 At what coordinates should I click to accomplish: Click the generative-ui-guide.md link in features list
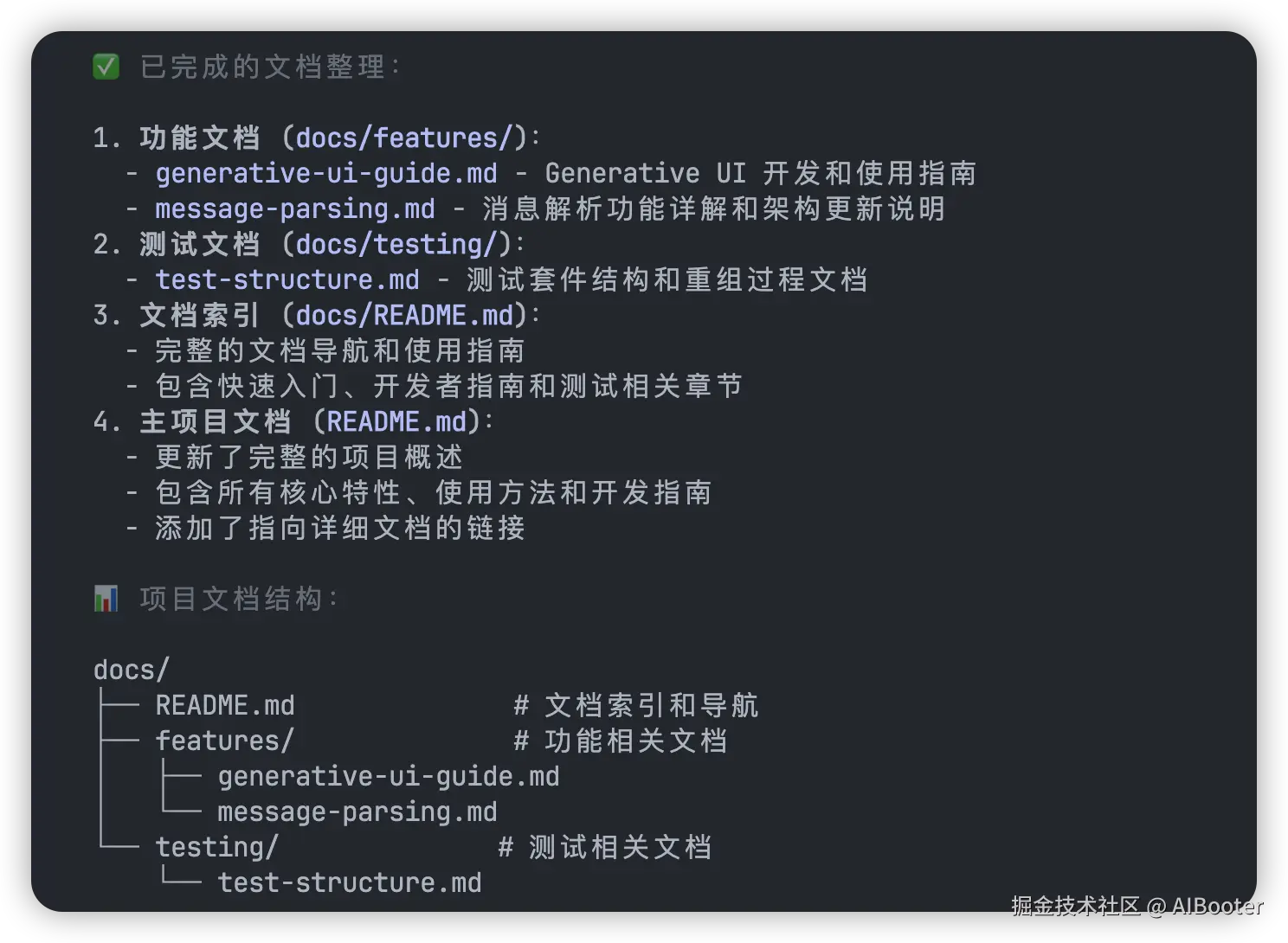pos(326,174)
